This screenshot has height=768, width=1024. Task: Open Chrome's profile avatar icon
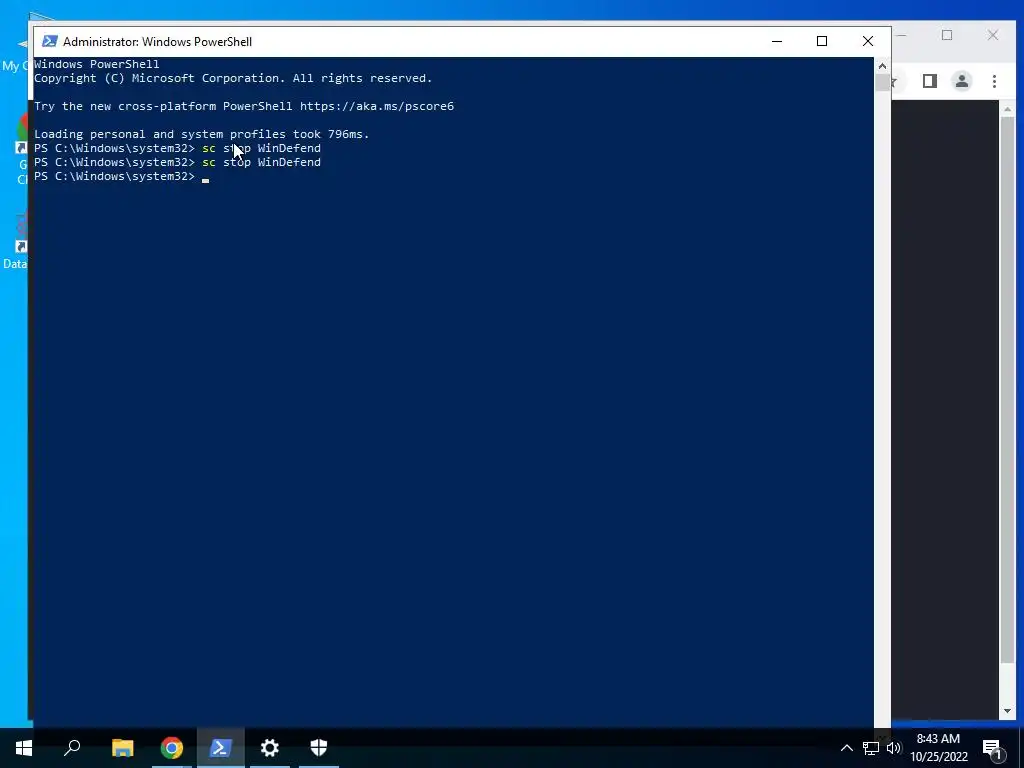(961, 81)
